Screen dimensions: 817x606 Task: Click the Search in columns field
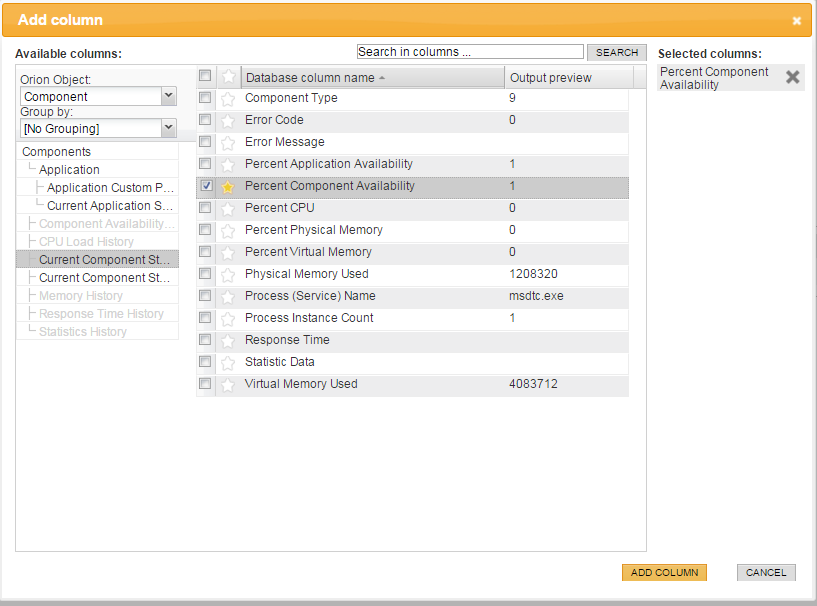click(470, 52)
